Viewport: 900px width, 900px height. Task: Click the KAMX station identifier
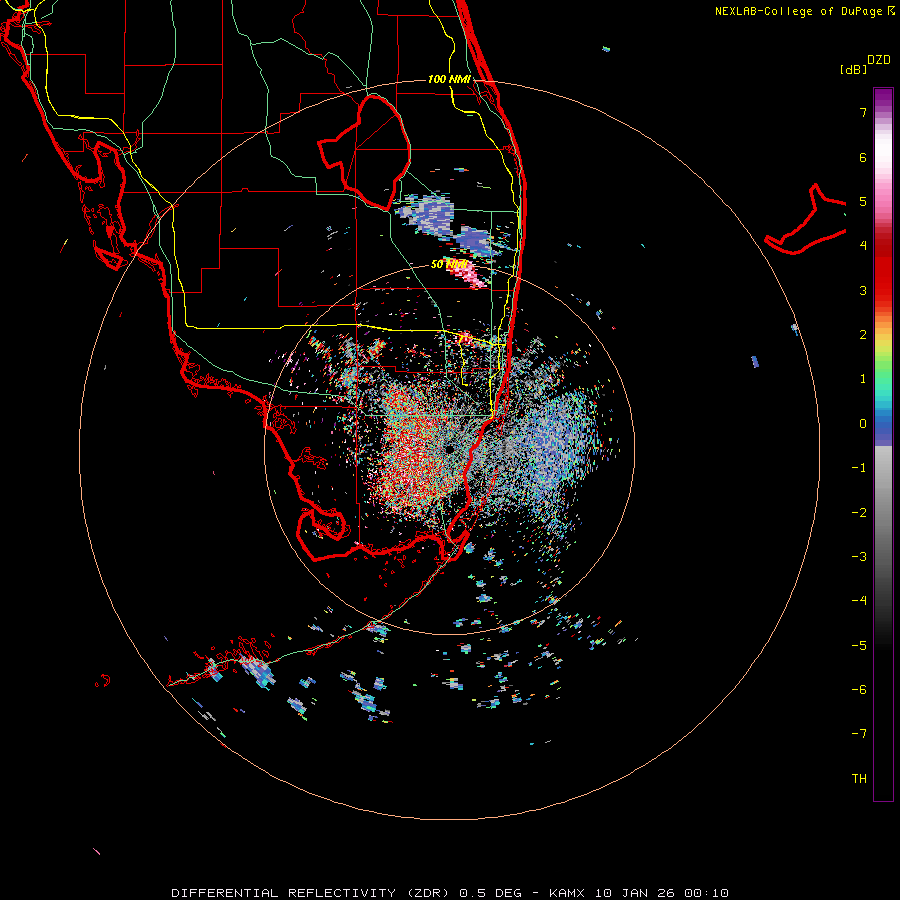pyautogui.click(x=568, y=893)
